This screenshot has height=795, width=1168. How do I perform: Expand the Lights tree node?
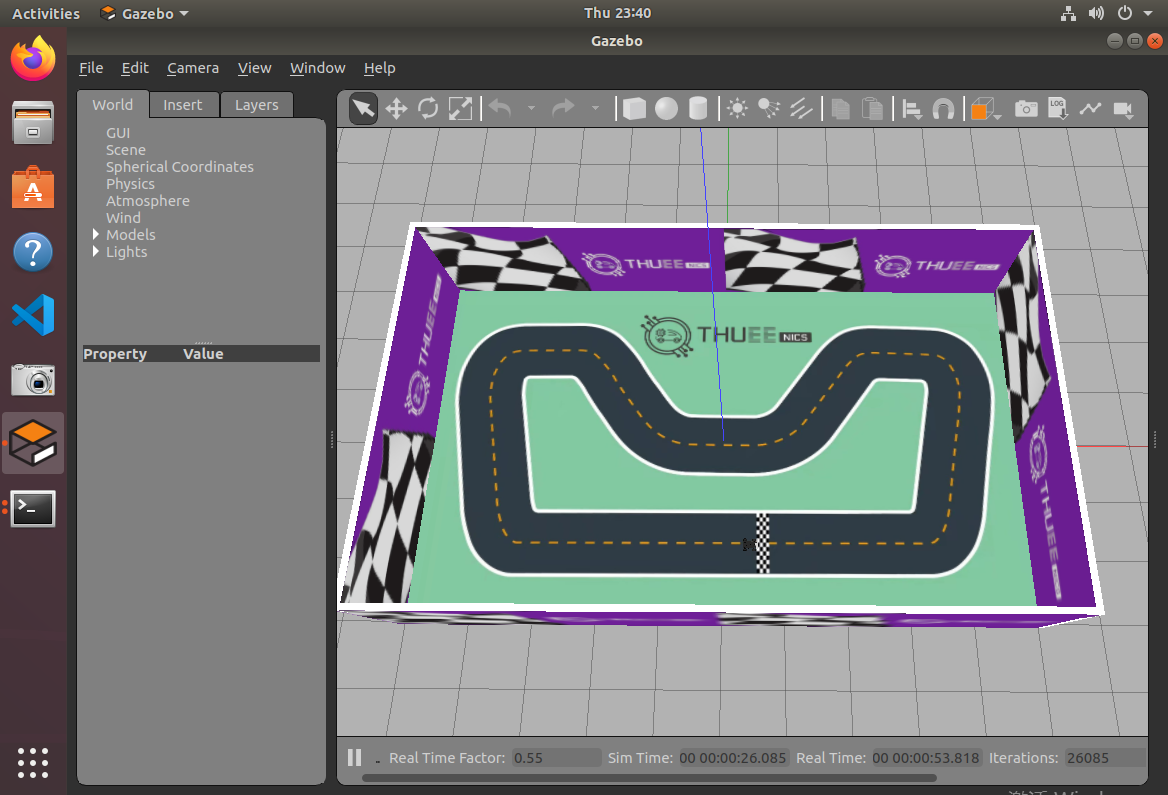click(x=95, y=252)
